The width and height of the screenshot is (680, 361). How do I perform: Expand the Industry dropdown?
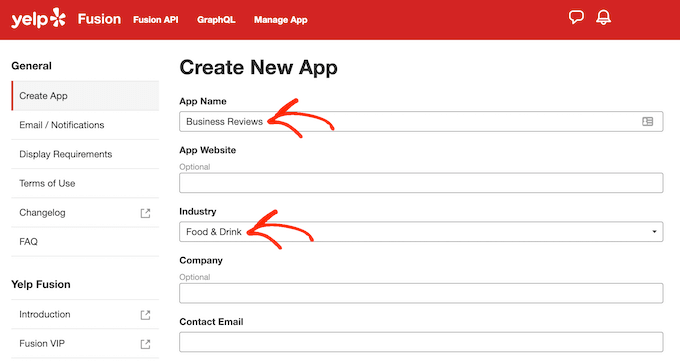(x=421, y=232)
